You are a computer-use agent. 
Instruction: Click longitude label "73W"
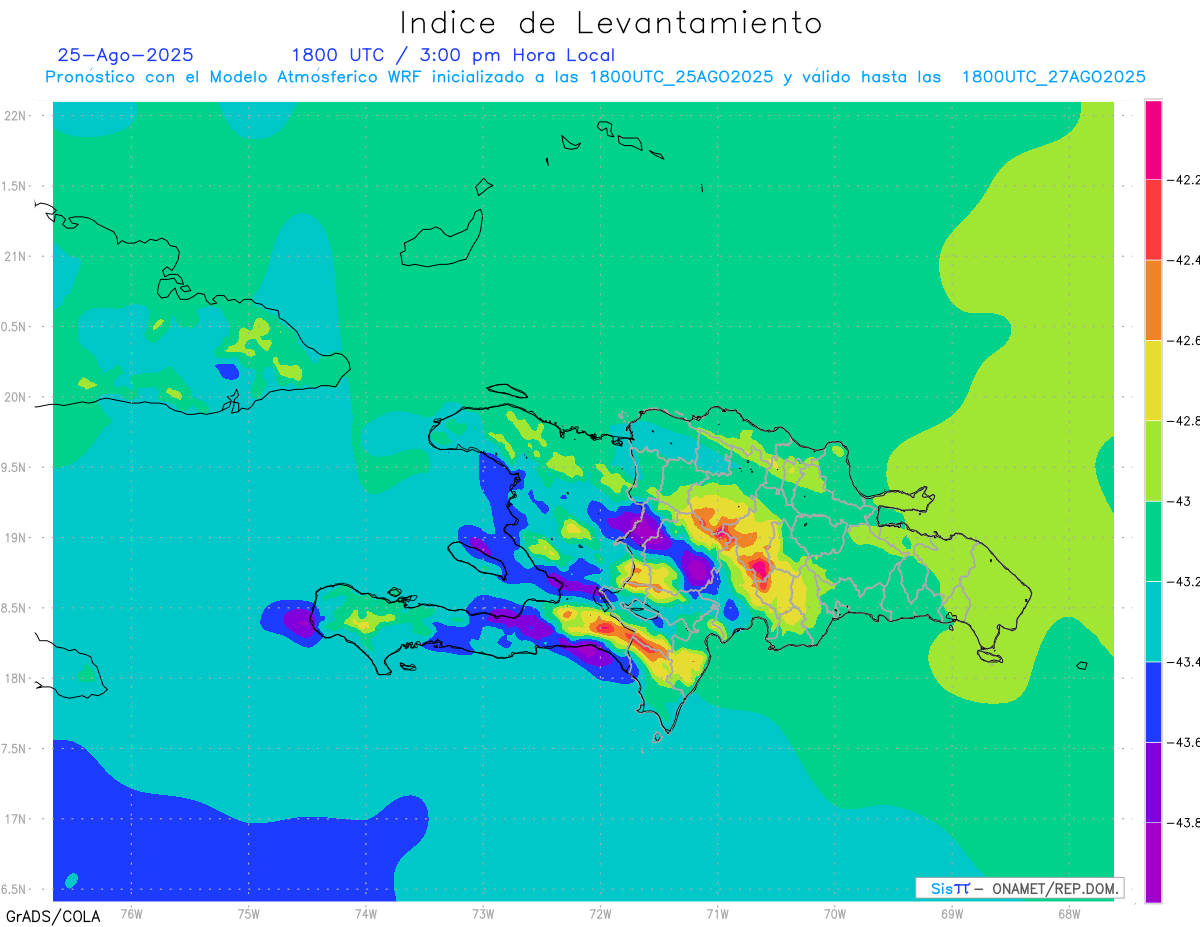click(483, 913)
